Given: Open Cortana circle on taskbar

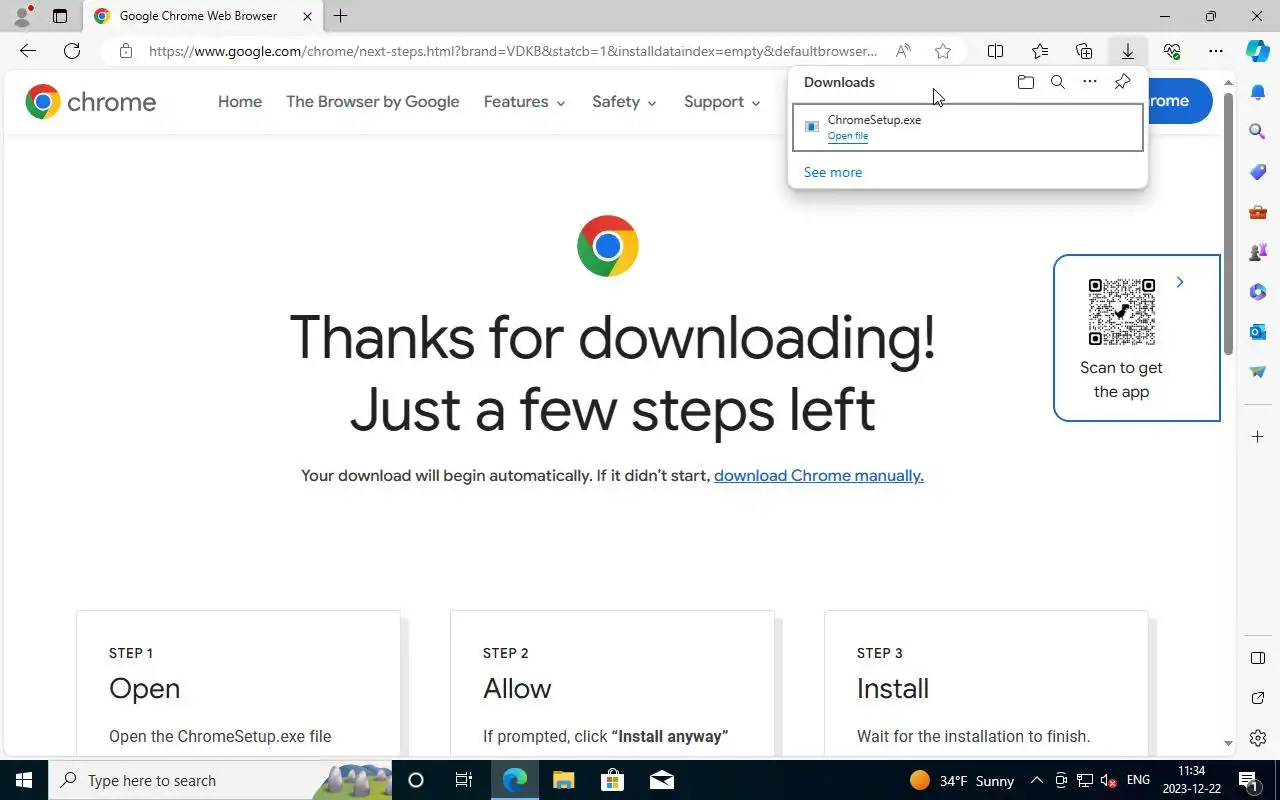Looking at the screenshot, I should [416, 780].
